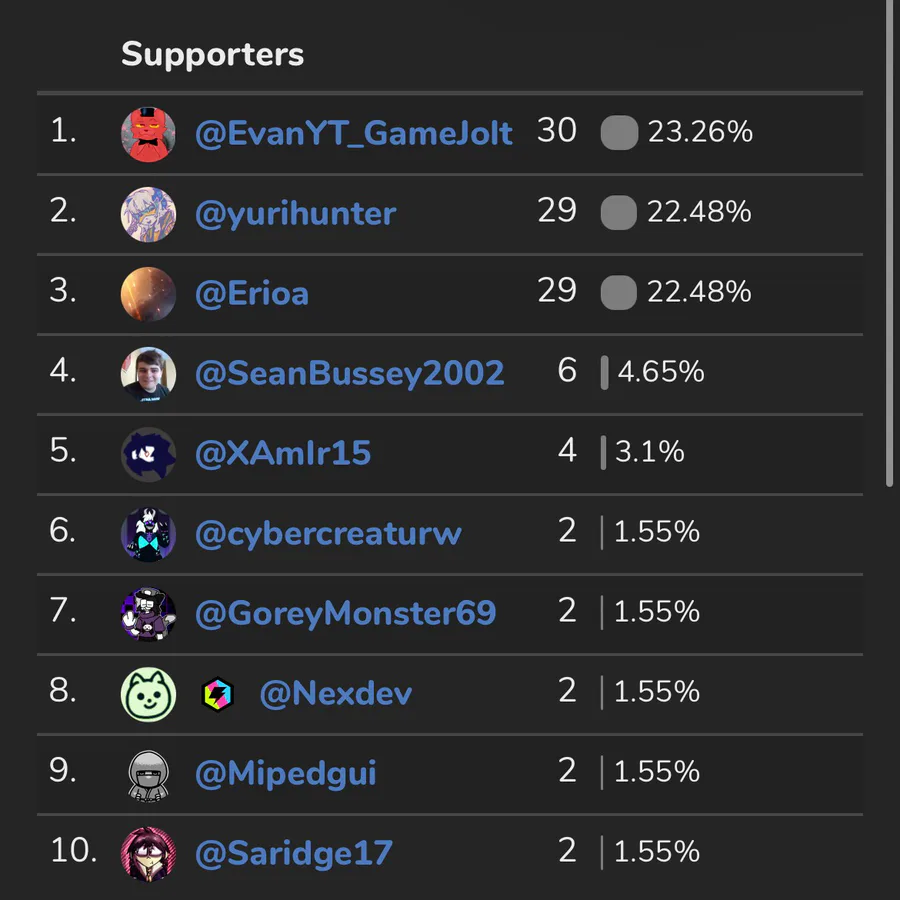Open the @Nexdev username link
900x900 pixels.
click(336, 693)
